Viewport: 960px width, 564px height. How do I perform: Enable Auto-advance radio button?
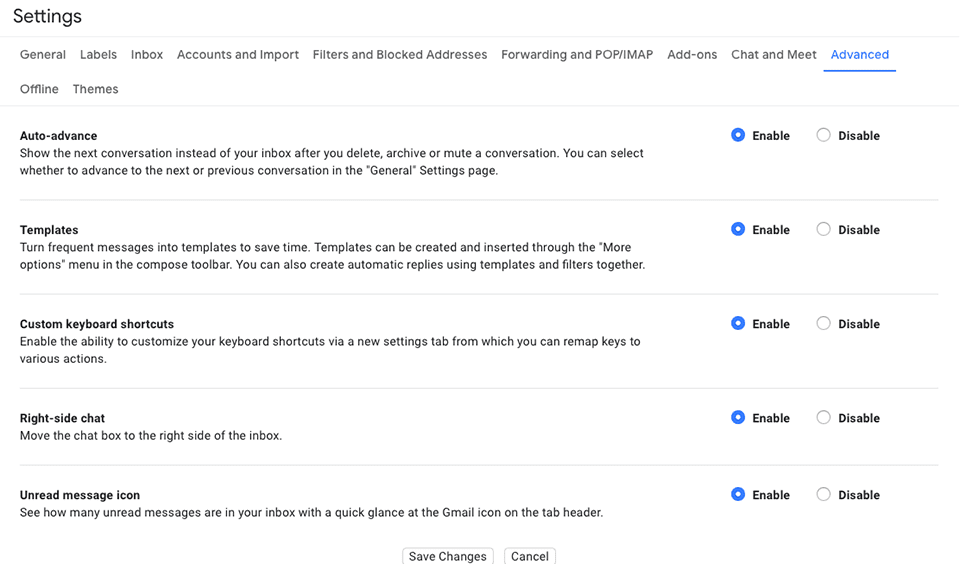point(738,135)
